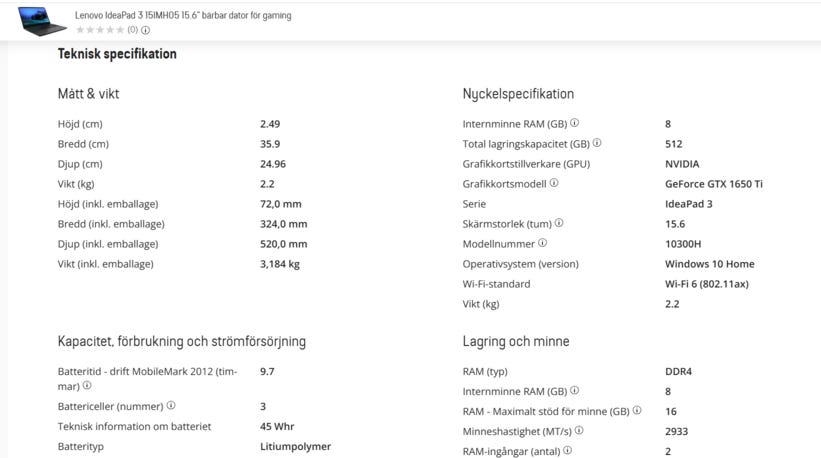Click the Nyckelspecifikation section heading
The image size is (821, 458).
tap(518, 94)
